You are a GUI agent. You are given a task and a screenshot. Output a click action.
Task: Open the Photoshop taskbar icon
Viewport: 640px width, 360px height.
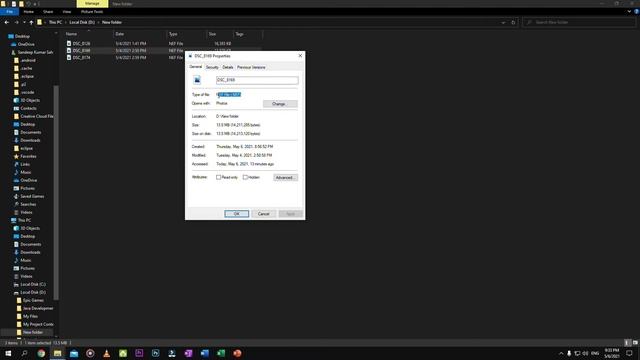coord(156,353)
